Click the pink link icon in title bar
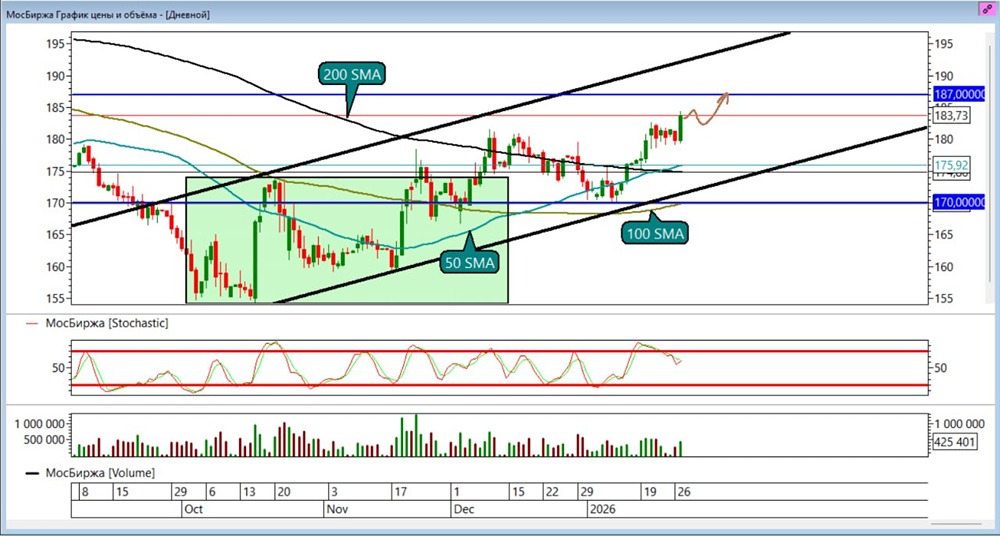The width and height of the screenshot is (1000, 536). click(988, 8)
